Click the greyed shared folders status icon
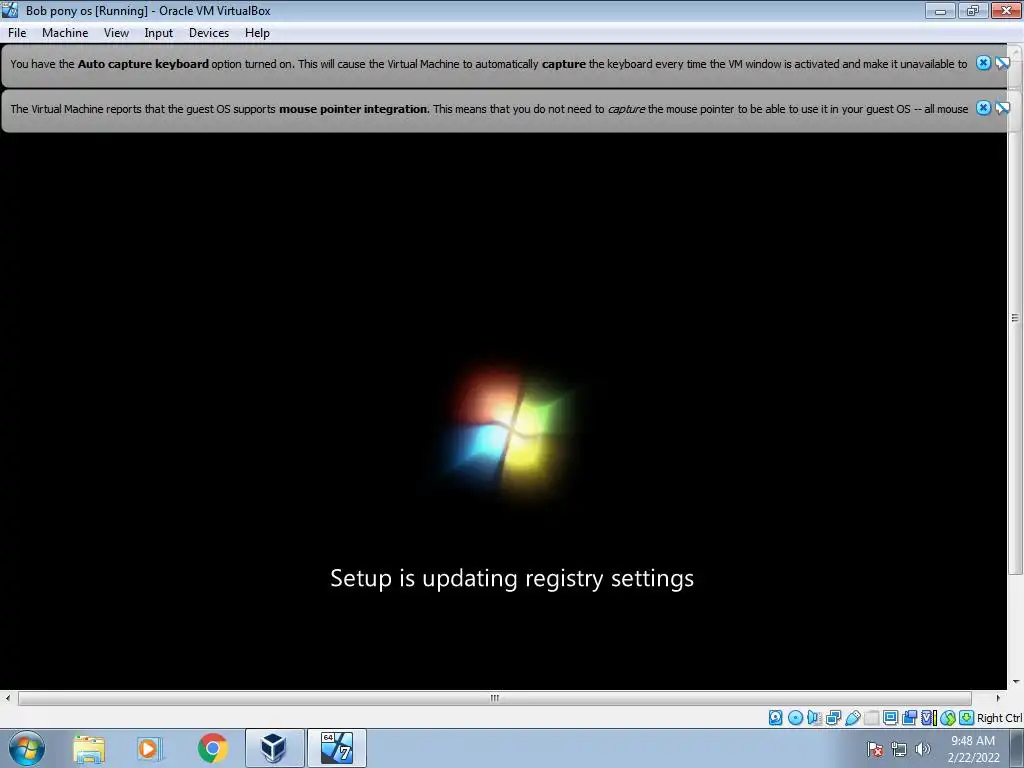1024x768 pixels. click(871, 718)
